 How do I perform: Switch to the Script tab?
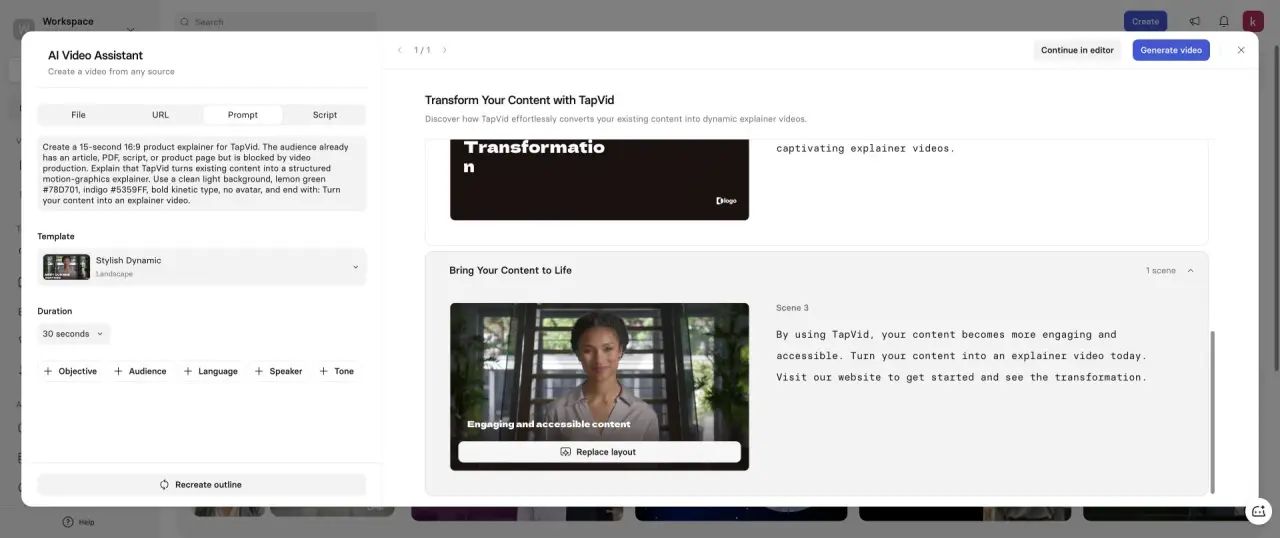pos(325,115)
